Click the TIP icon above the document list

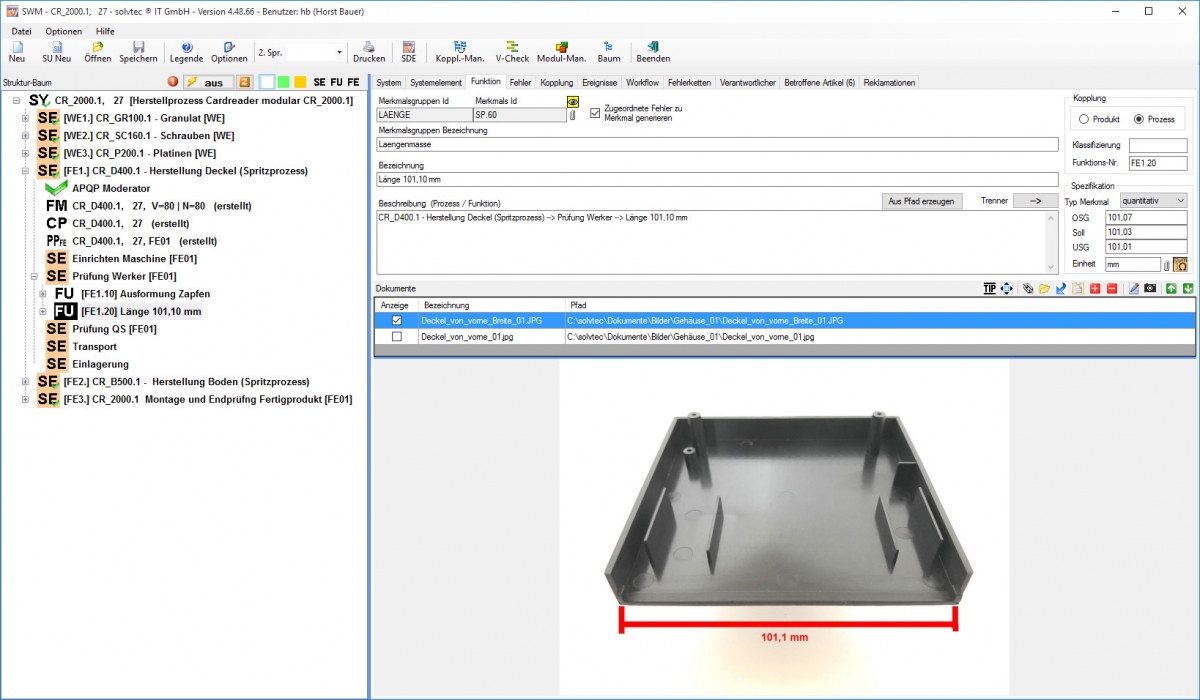989,289
